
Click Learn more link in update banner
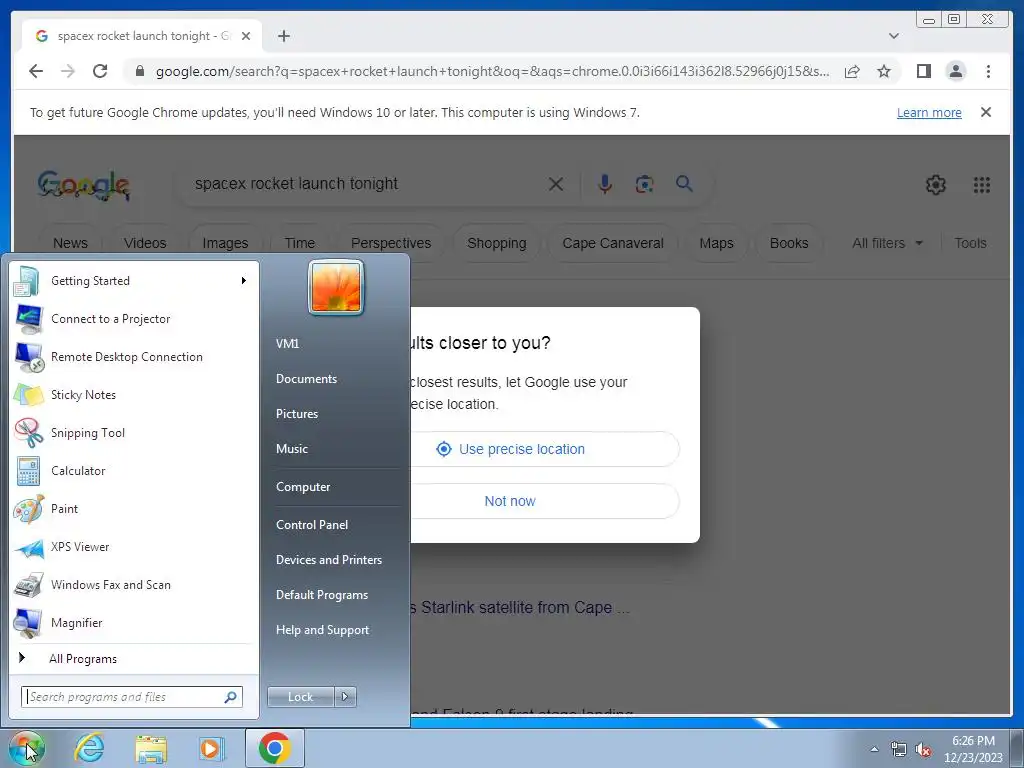pyautogui.click(x=929, y=112)
